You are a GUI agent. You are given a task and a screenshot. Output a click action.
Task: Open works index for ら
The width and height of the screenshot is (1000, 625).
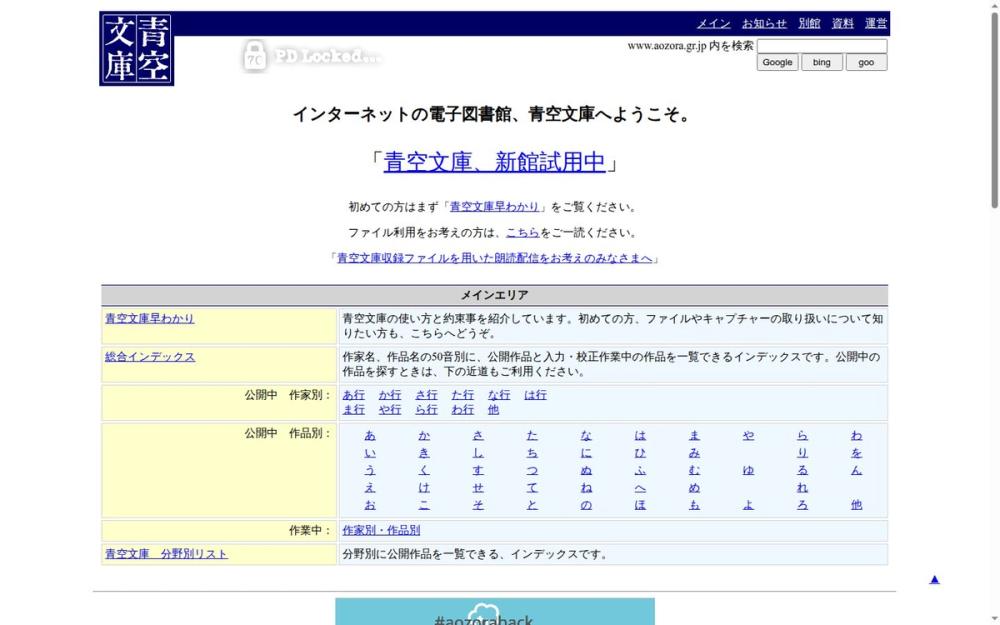[x=802, y=436]
